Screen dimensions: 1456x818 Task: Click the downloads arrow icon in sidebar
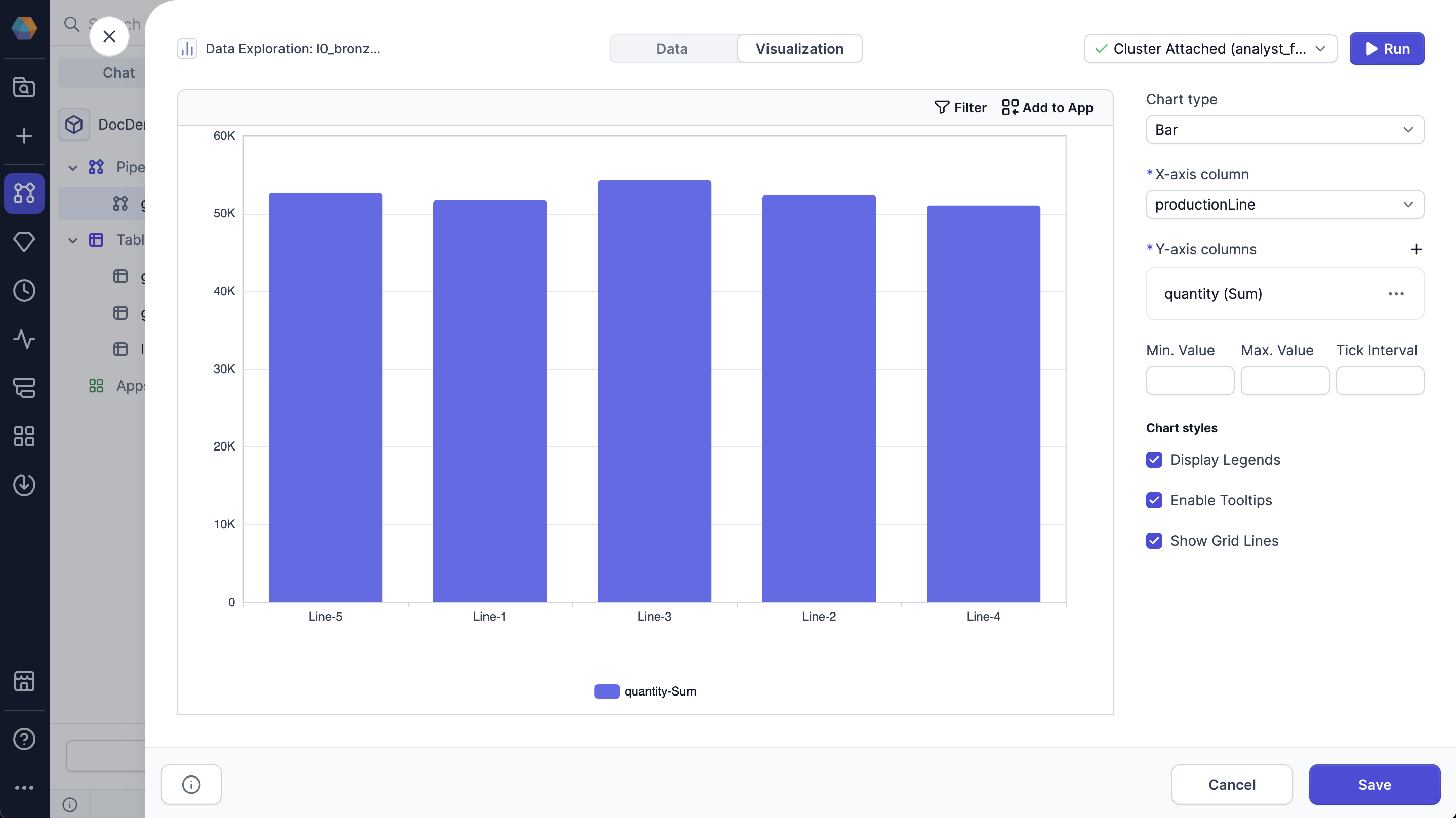(x=24, y=484)
